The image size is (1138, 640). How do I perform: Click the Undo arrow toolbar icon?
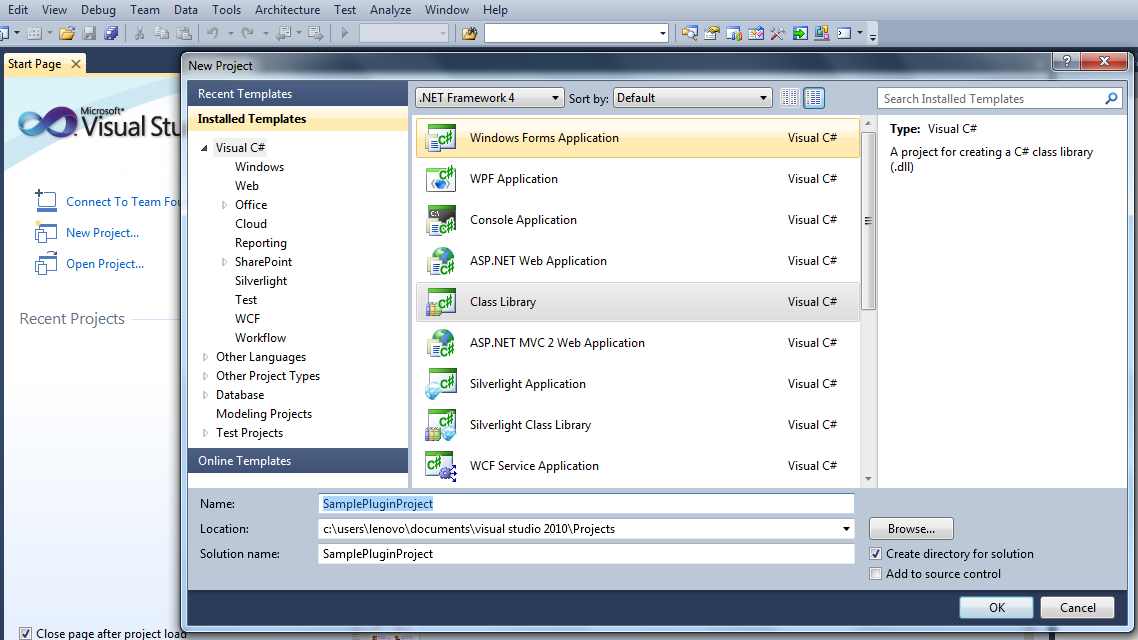[x=213, y=33]
